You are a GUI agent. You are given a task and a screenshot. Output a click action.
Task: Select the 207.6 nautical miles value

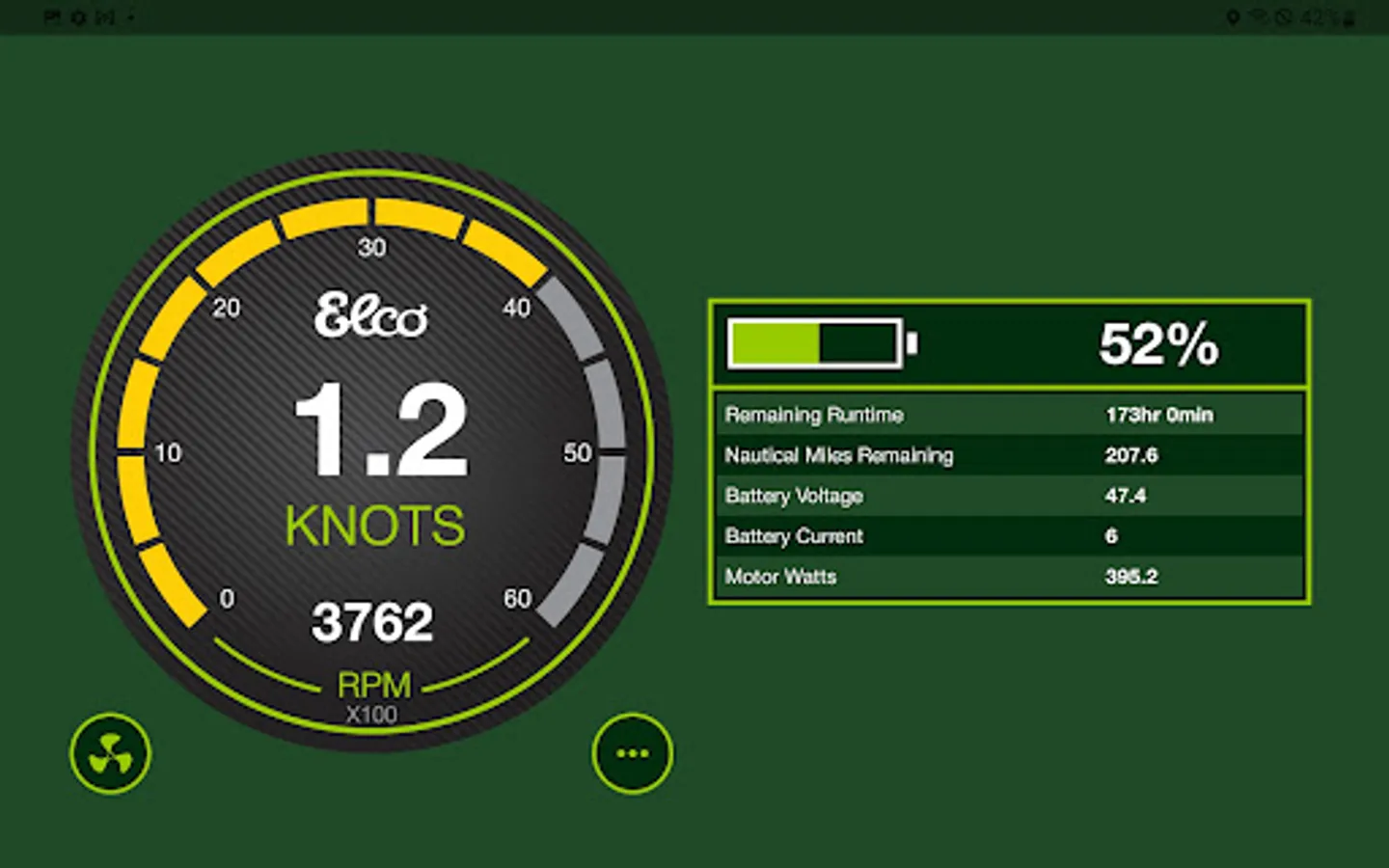[1131, 455]
